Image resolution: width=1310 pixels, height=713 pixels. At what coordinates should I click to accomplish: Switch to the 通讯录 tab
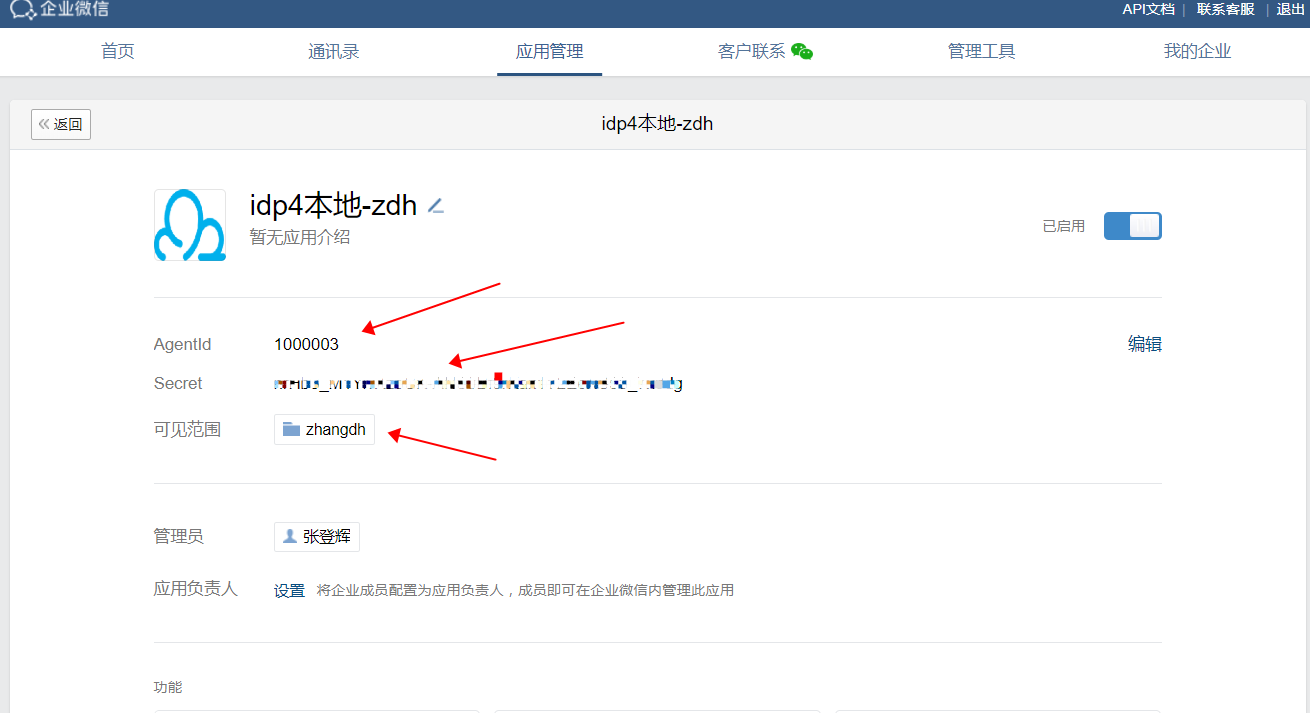(334, 52)
